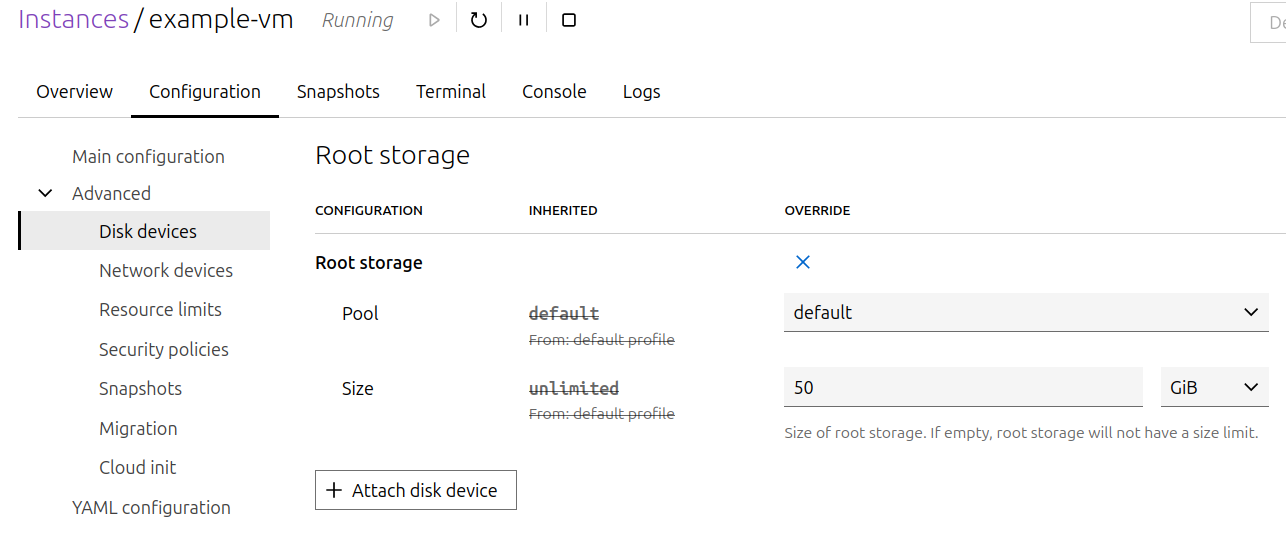Open the GiB size unit dropdown
Image resolution: width=1286 pixels, height=537 pixels.
coord(1213,388)
